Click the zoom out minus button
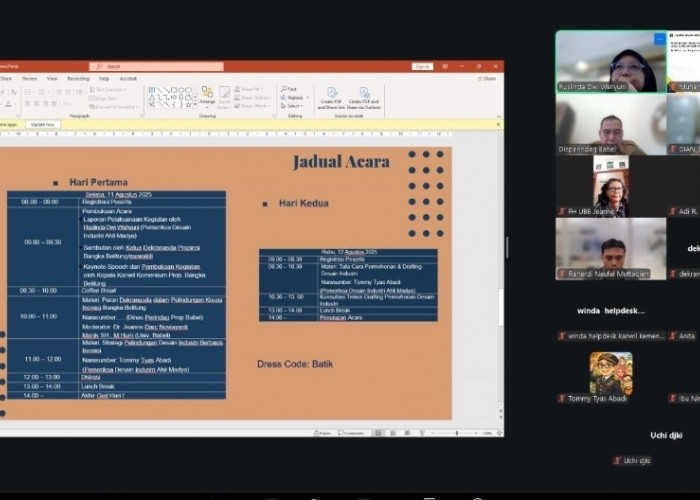 432,433
